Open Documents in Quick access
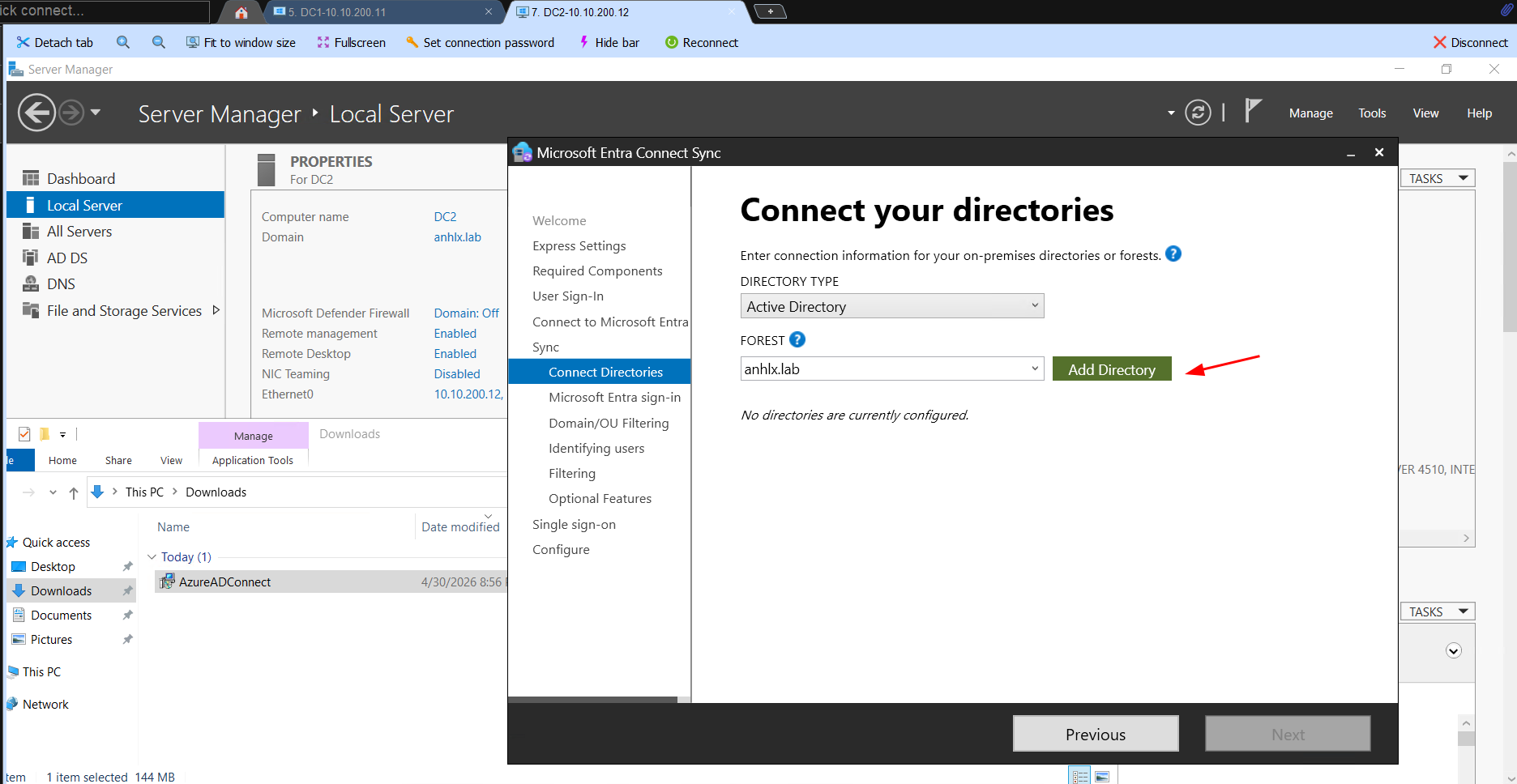 [x=61, y=616]
